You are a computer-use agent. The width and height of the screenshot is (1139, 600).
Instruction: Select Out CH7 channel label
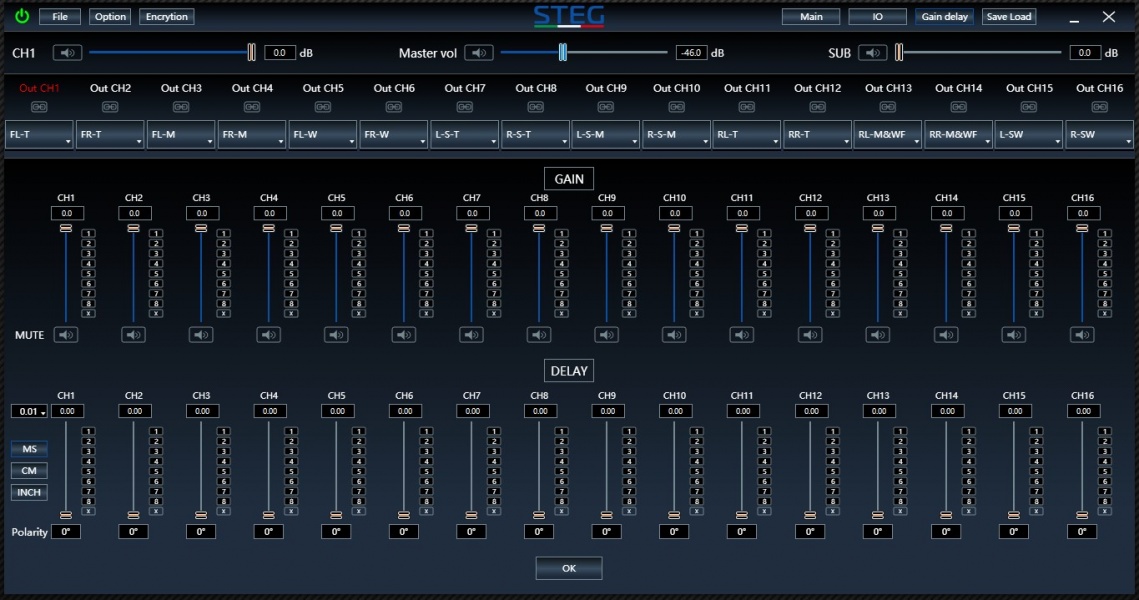coord(465,88)
